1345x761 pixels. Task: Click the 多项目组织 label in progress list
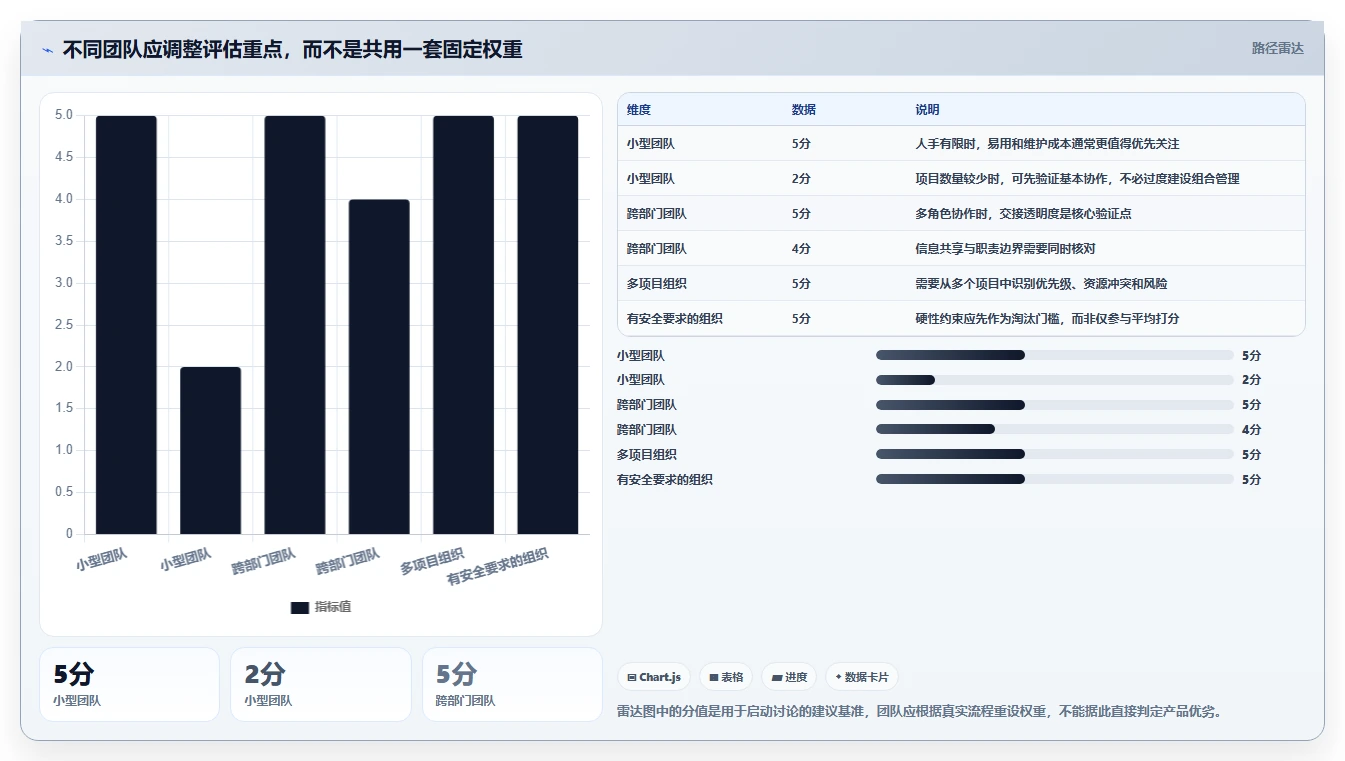coord(647,455)
